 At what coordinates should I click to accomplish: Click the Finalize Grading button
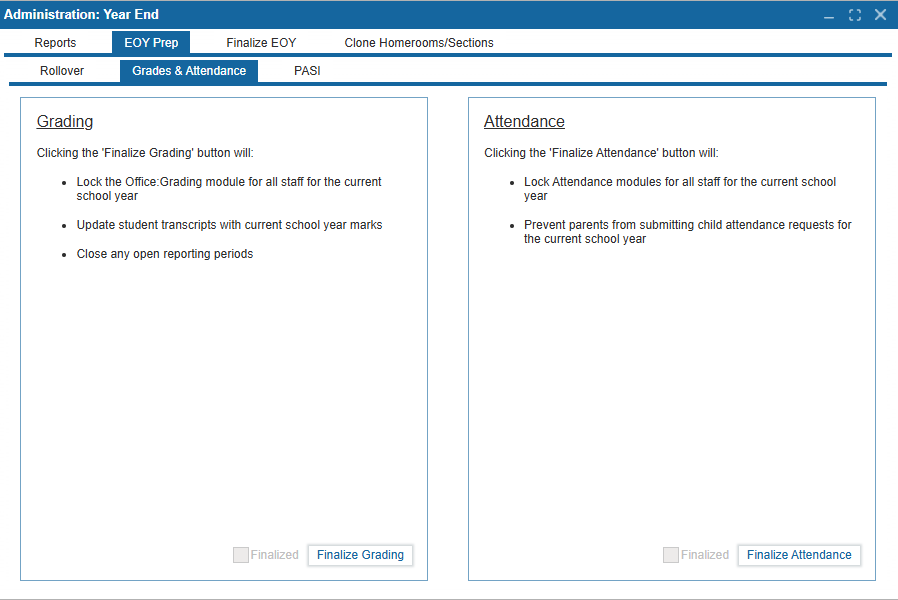(360, 555)
